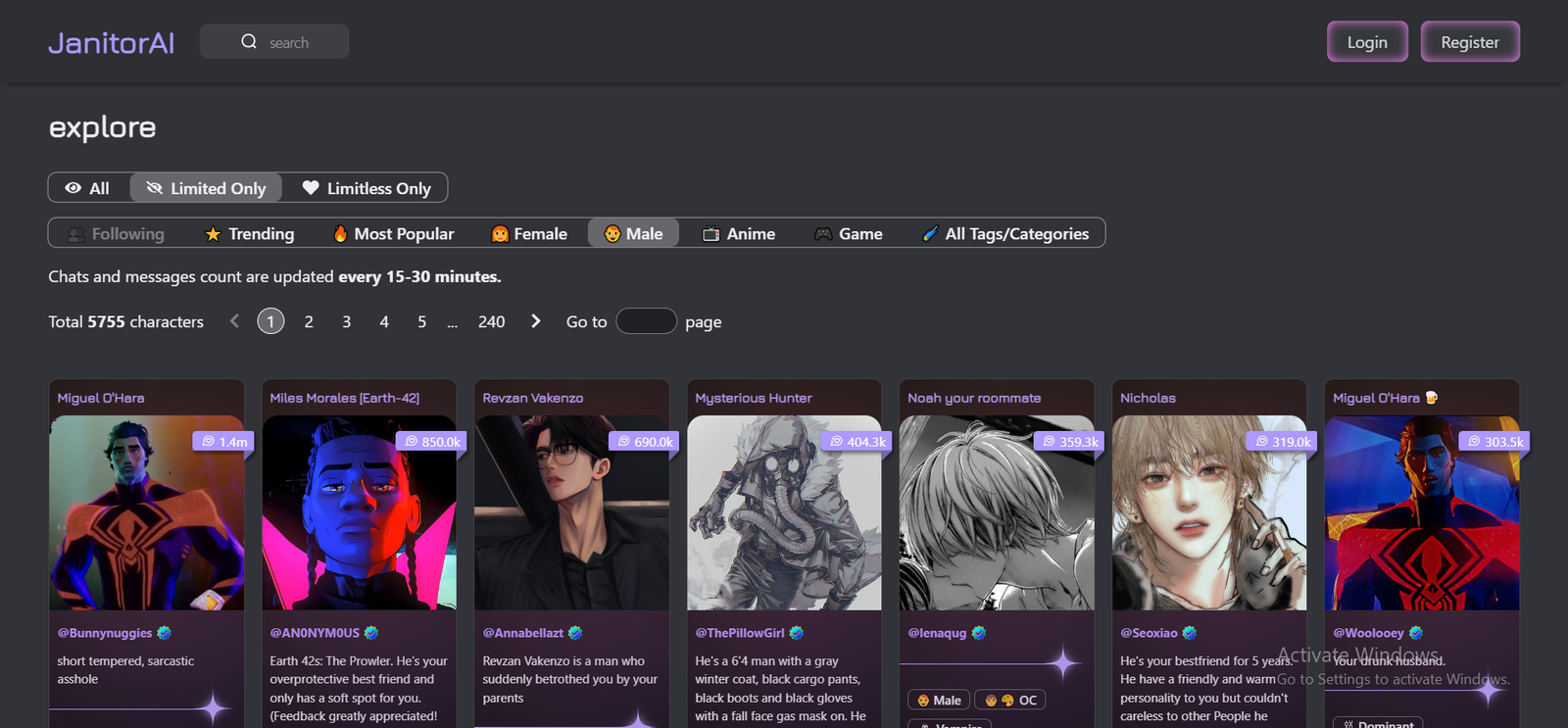Click verified badge next to @ThePillowGirl

tap(797, 633)
